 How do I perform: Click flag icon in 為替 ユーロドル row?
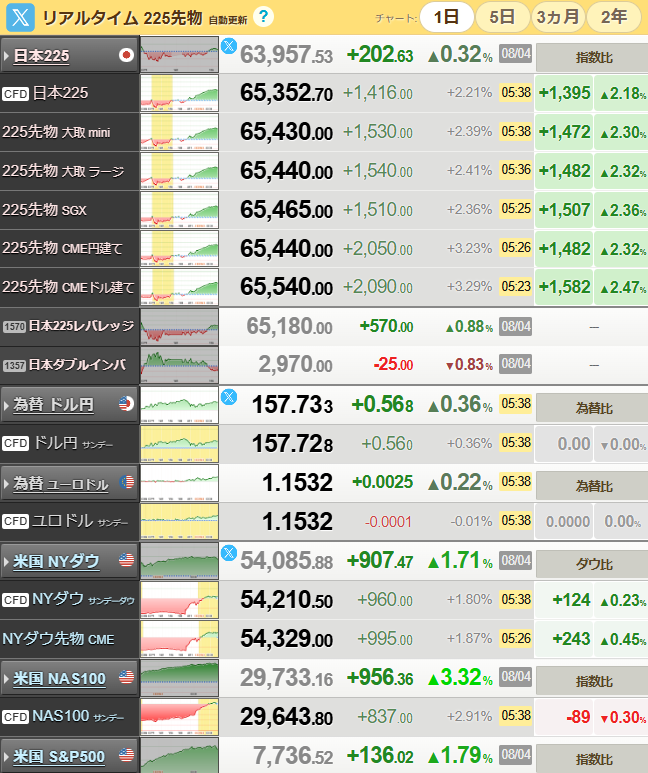coord(127,482)
